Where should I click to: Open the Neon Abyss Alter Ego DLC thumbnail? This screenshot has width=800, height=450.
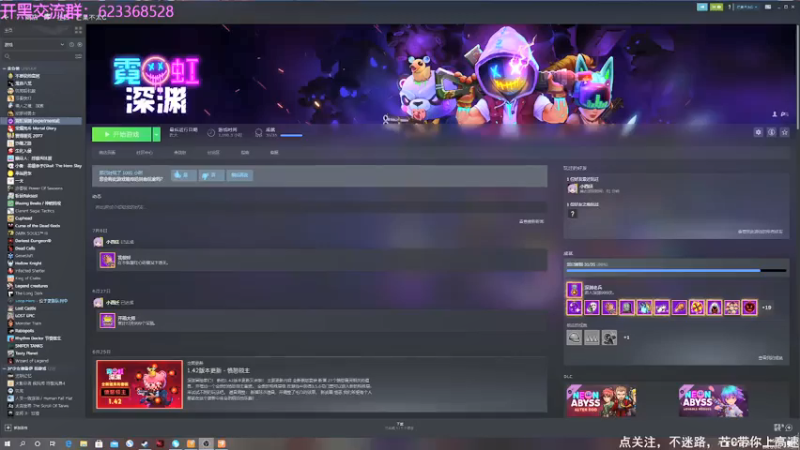pyautogui.click(x=601, y=401)
